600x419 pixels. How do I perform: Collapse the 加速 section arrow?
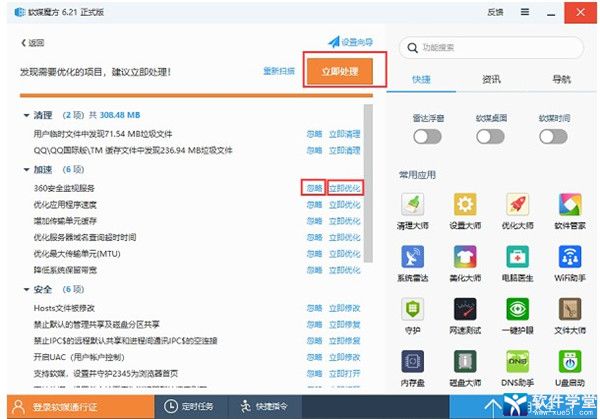click(x=26, y=170)
